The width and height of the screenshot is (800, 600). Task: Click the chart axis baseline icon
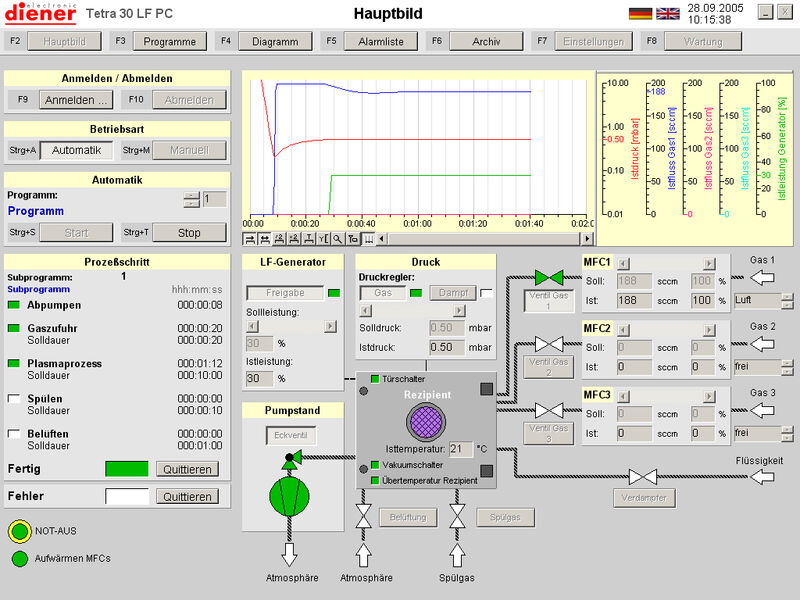pyautogui.click(x=309, y=239)
